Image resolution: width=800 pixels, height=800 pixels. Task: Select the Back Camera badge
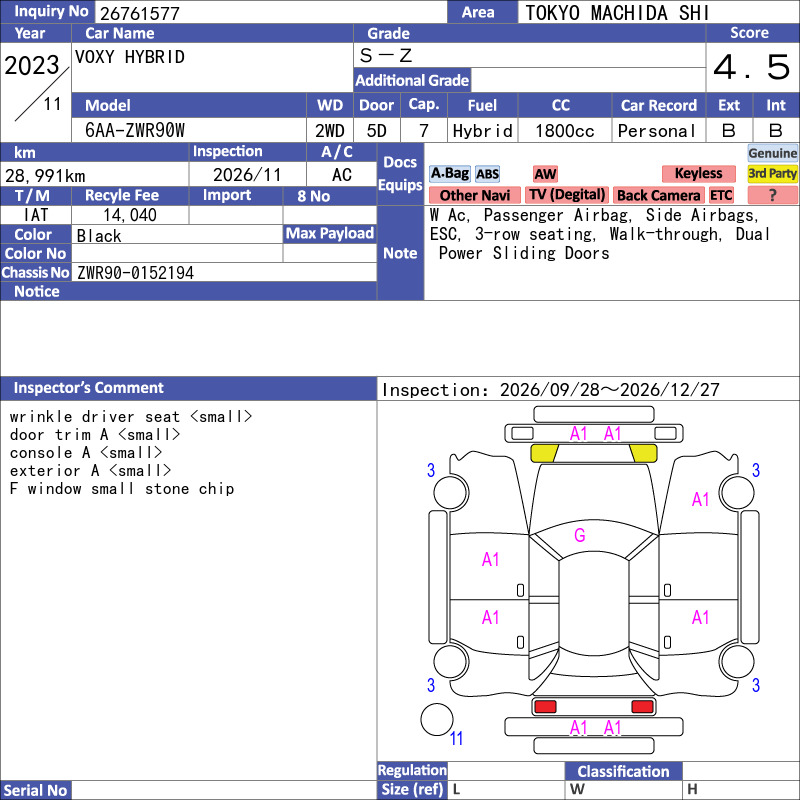[658, 195]
